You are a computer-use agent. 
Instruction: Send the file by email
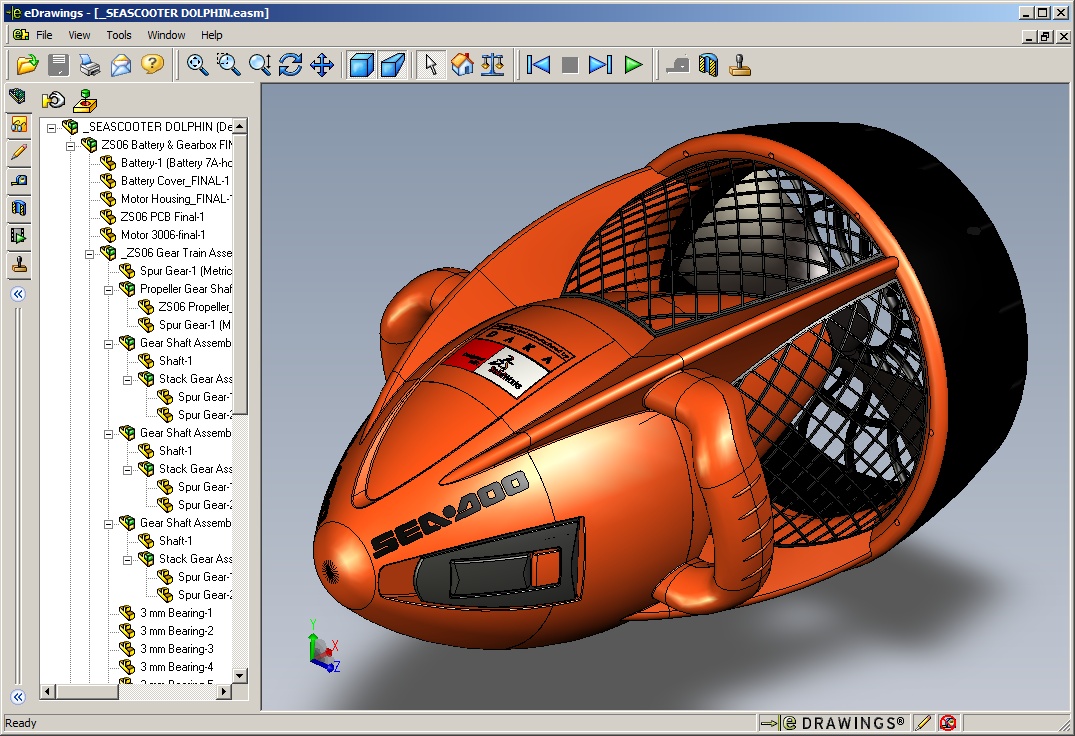[121, 65]
